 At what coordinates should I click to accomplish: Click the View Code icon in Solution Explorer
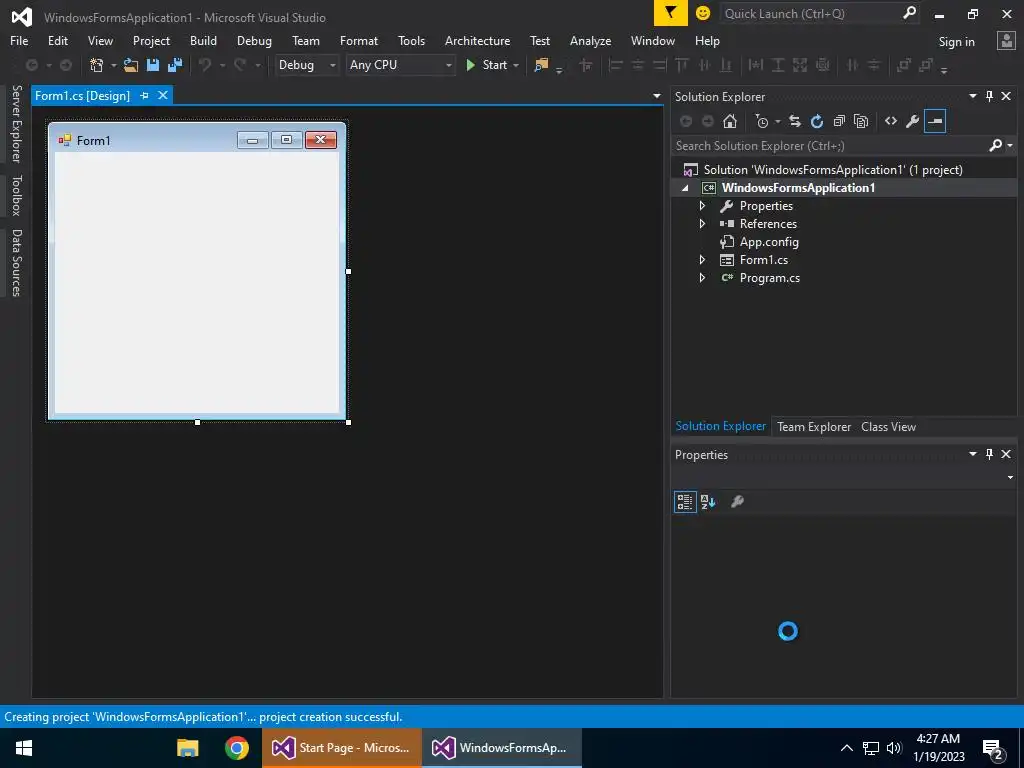click(891, 121)
